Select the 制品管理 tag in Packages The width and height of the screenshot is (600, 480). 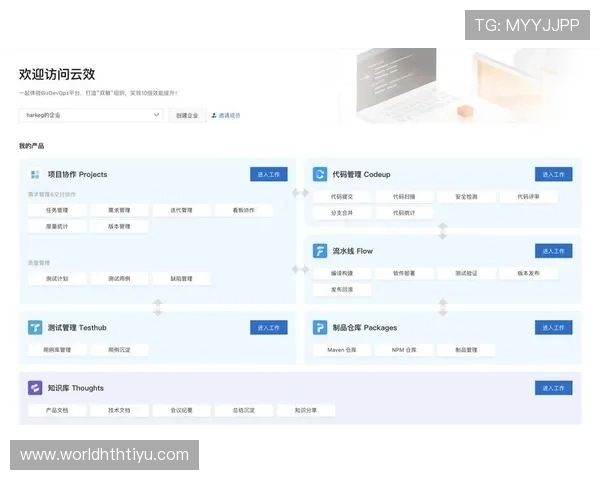tap(466, 350)
